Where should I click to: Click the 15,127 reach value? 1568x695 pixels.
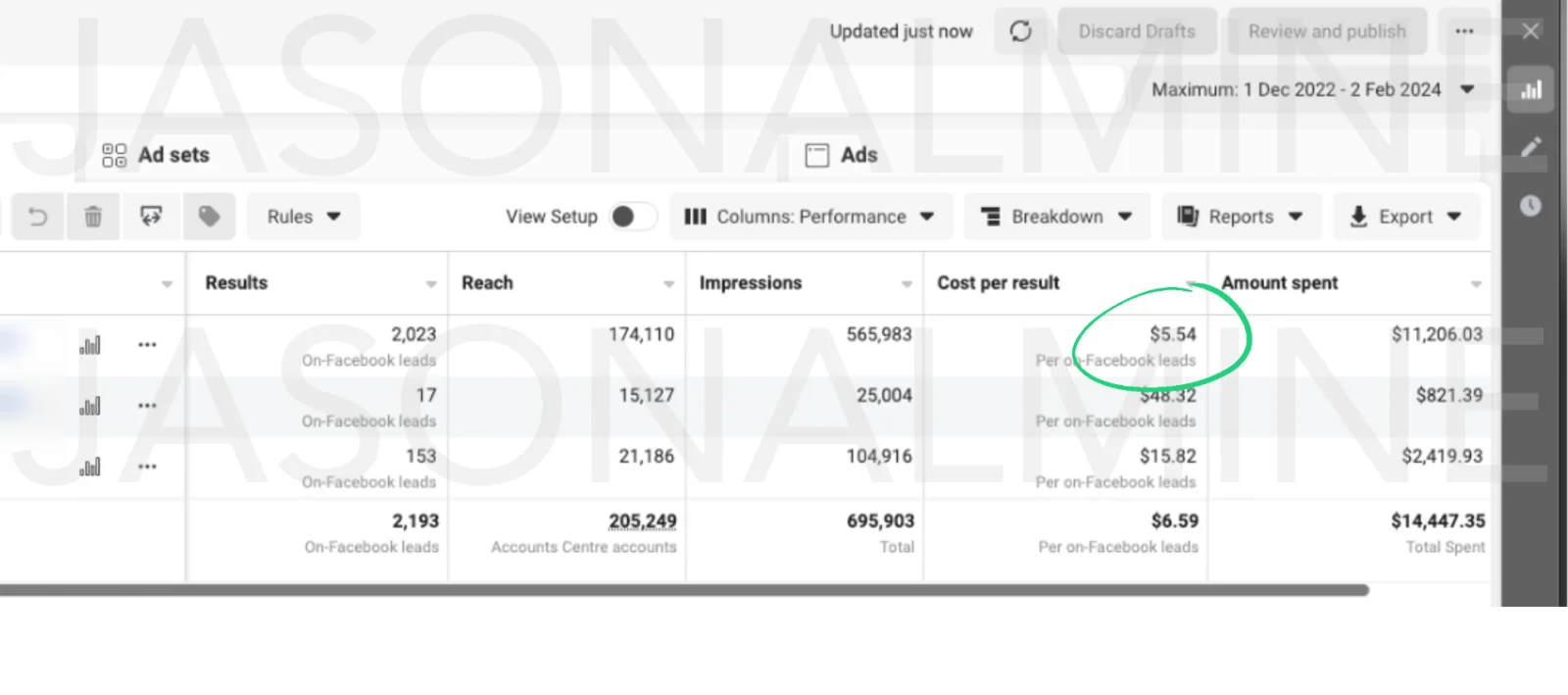pos(646,395)
